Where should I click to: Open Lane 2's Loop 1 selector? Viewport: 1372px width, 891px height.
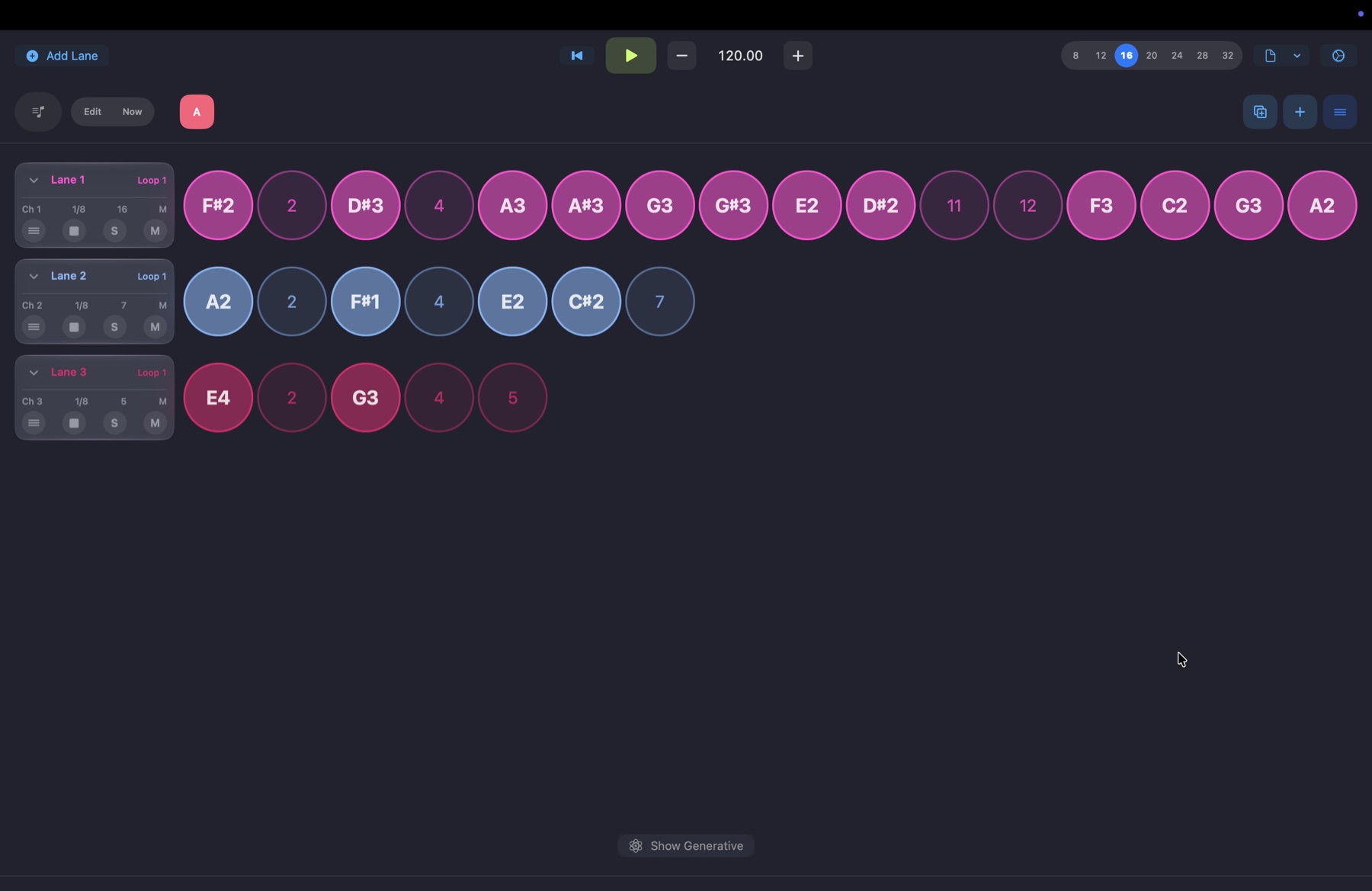(152, 277)
